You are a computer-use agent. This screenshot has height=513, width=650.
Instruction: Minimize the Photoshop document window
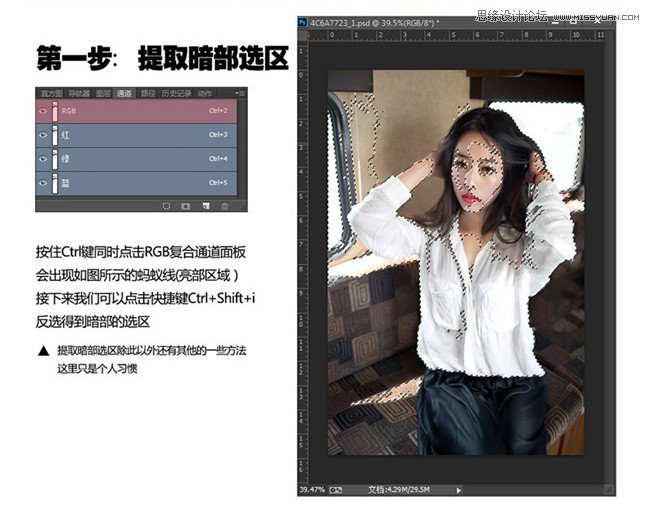[555, 22]
